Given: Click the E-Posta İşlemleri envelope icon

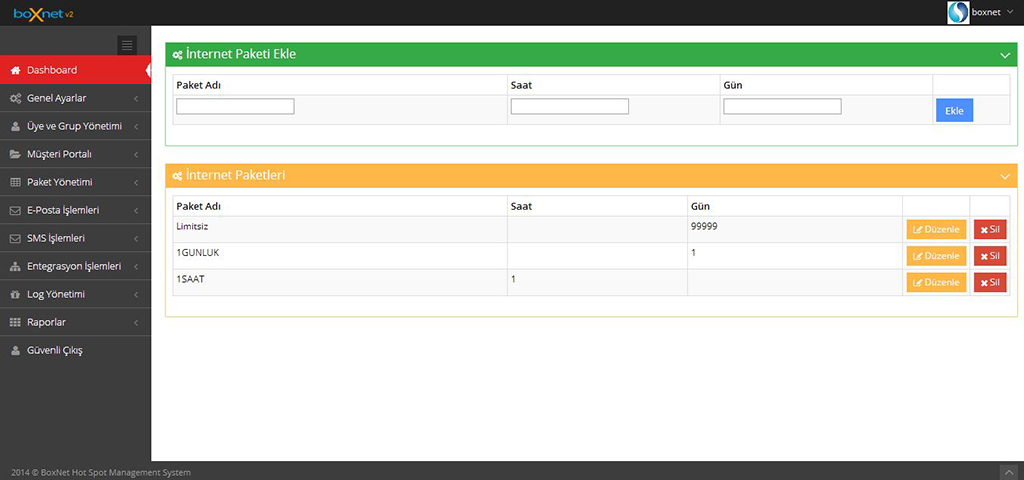Looking at the screenshot, I should click(16, 210).
